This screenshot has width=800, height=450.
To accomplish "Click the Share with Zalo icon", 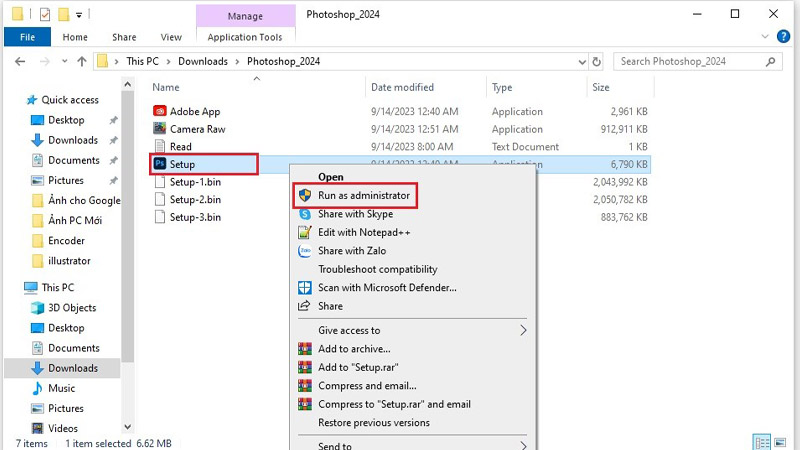I will click(305, 251).
